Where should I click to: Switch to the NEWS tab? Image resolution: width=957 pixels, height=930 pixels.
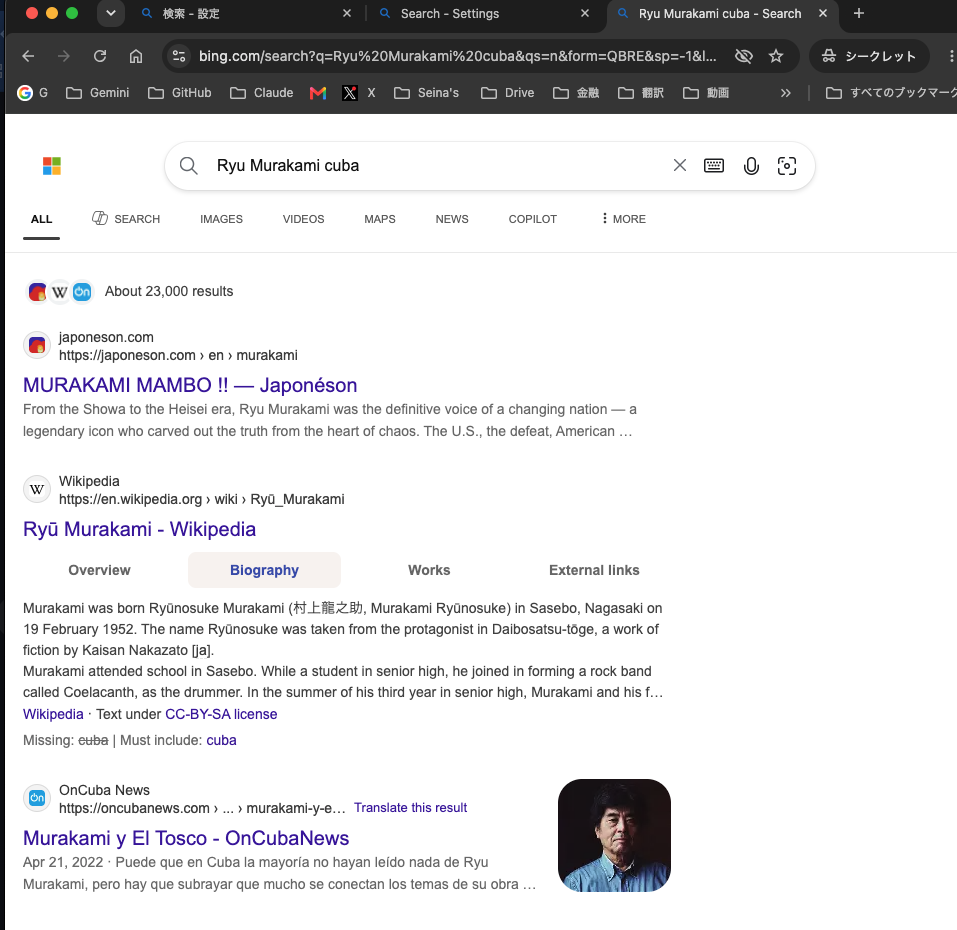(452, 219)
